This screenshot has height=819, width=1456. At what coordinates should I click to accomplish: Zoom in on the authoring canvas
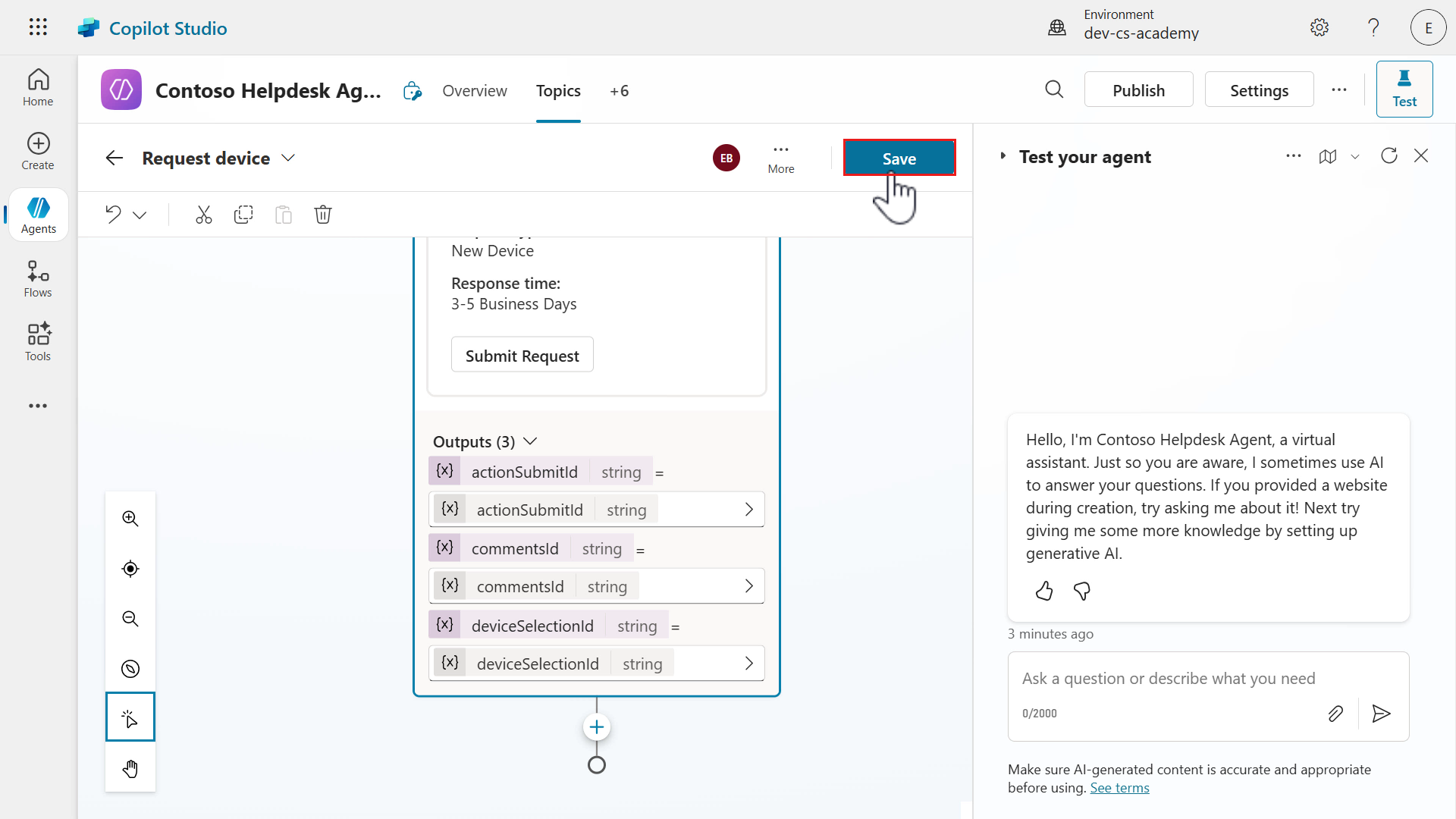click(130, 519)
